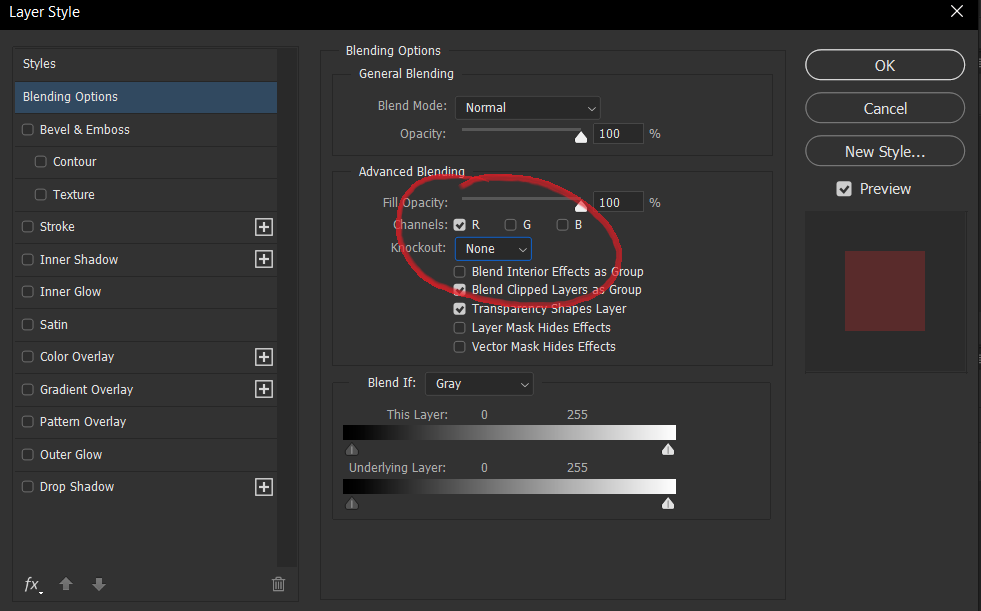981x611 pixels.
Task: Open Satin settings row
Action: [x=146, y=324]
